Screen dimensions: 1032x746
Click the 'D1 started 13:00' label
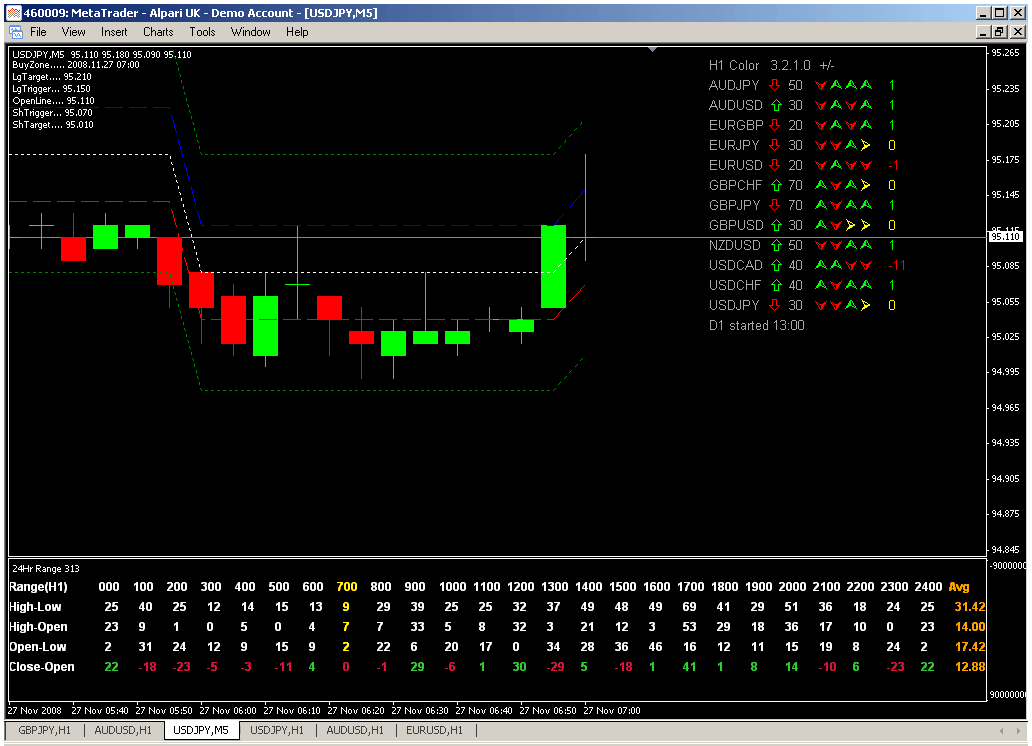pos(756,325)
